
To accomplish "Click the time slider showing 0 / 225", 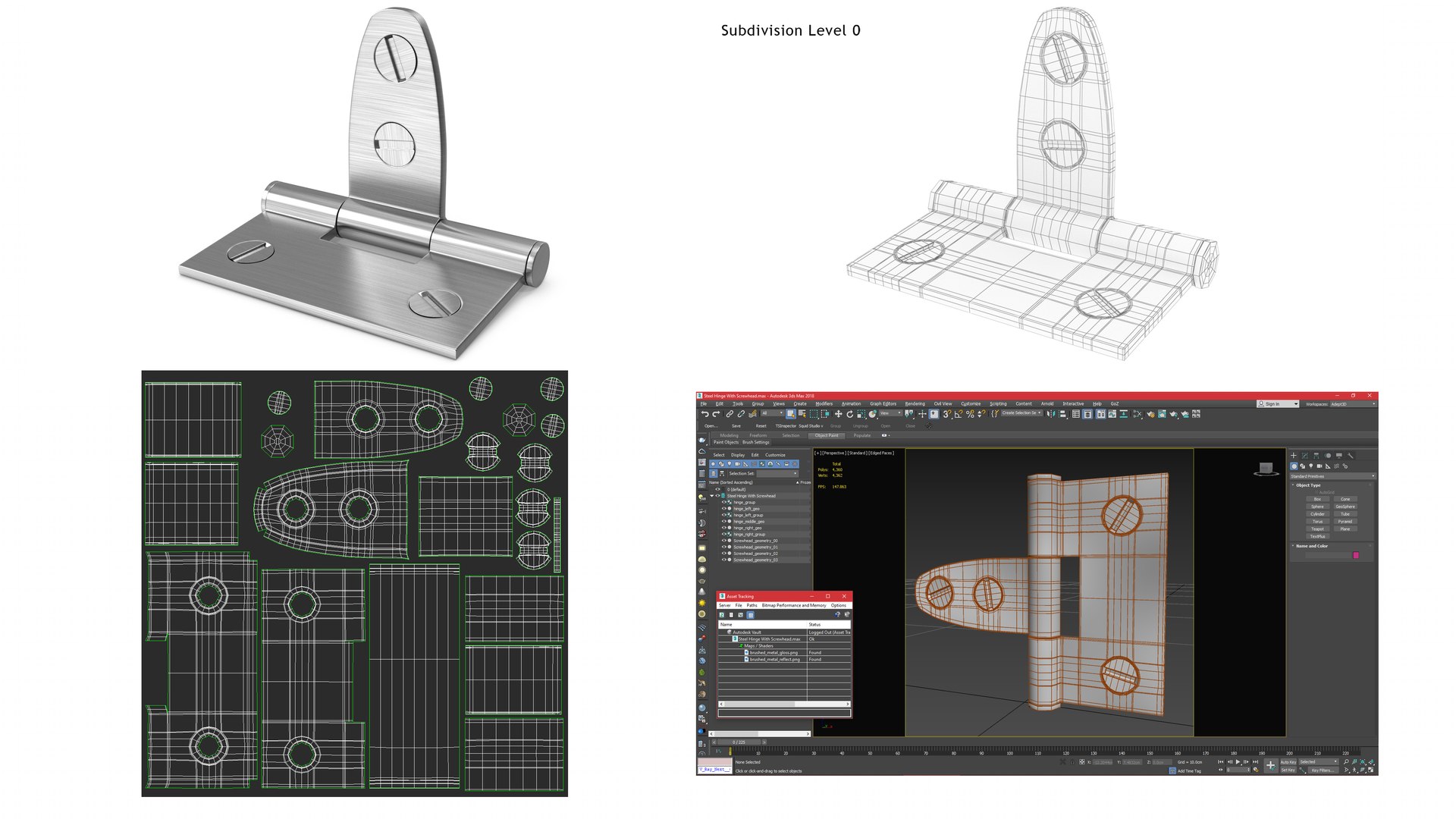I will point(739,742).
